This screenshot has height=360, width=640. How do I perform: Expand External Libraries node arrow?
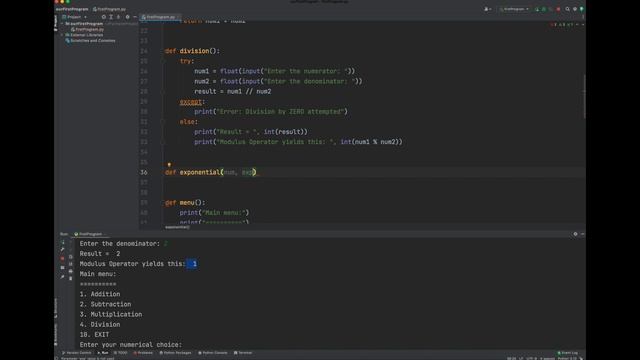coord(62,35)
